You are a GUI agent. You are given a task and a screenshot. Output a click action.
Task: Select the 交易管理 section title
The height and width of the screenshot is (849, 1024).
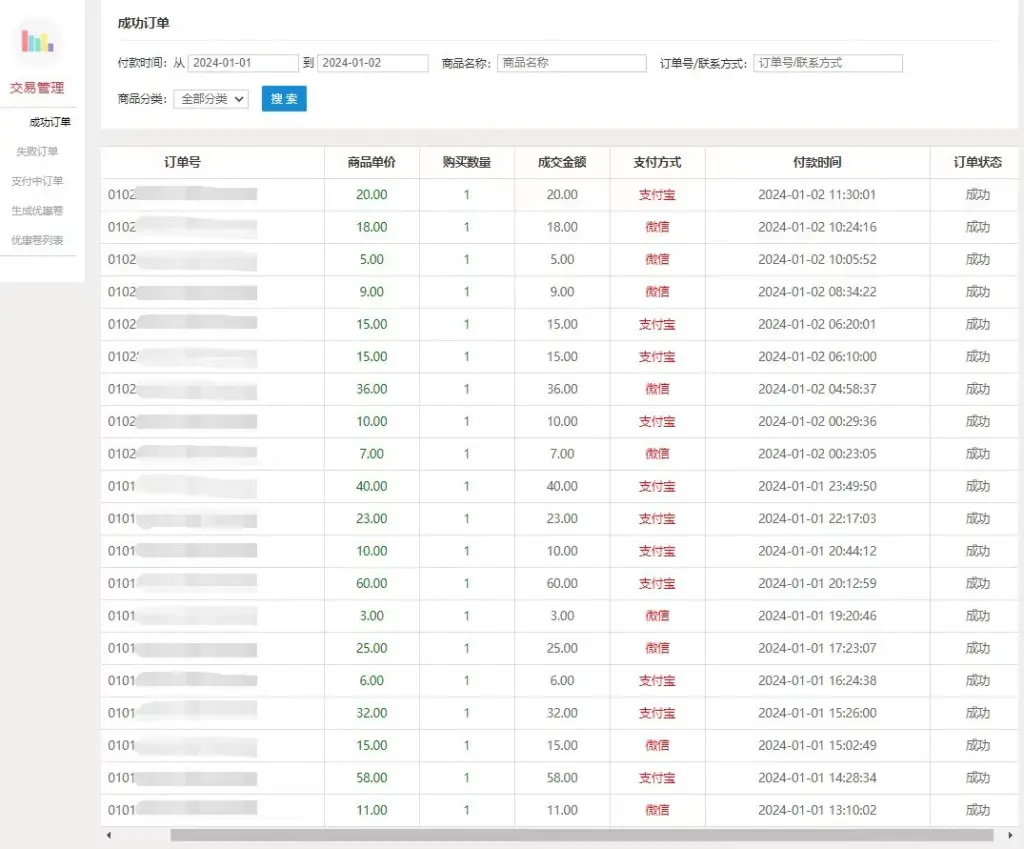36,87
